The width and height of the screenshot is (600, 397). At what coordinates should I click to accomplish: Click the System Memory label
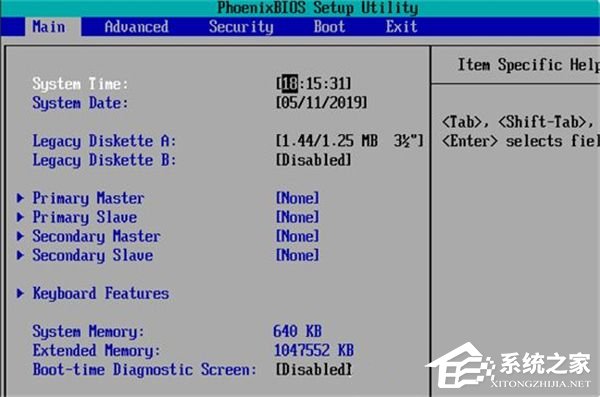point(88,332)
